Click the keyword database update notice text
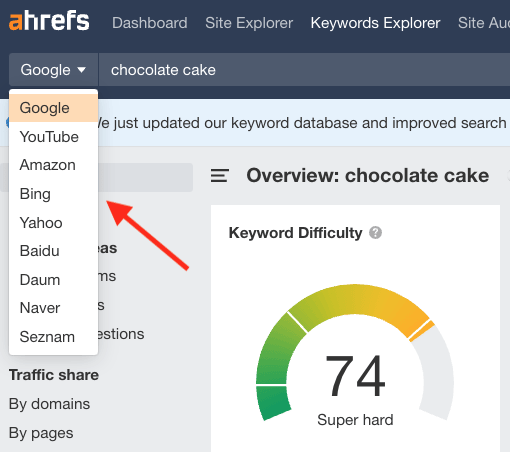The height and width of the screenshot is (452, 510). coord(302,123)
